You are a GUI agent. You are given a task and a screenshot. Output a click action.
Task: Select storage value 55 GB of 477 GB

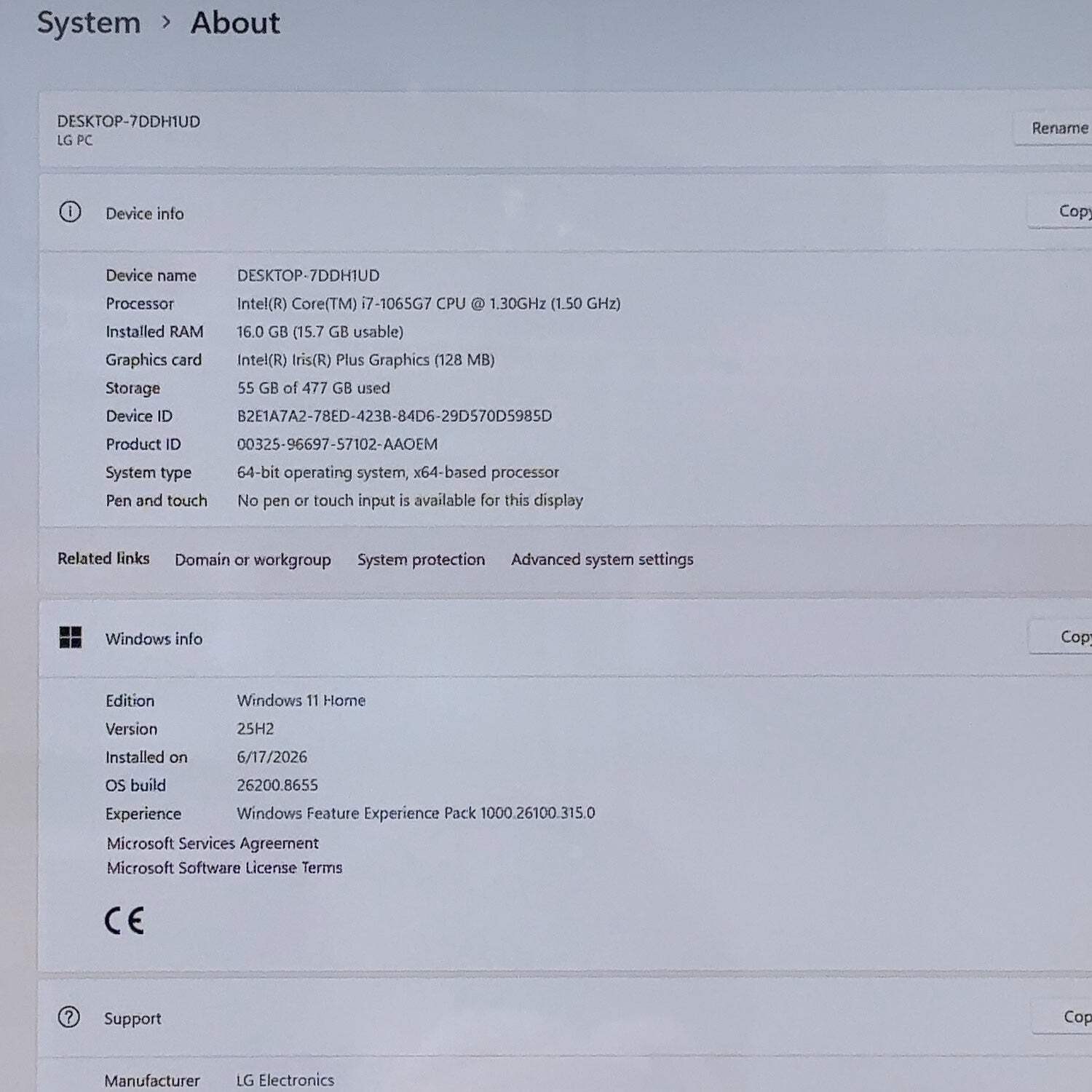tap(314, 388)
